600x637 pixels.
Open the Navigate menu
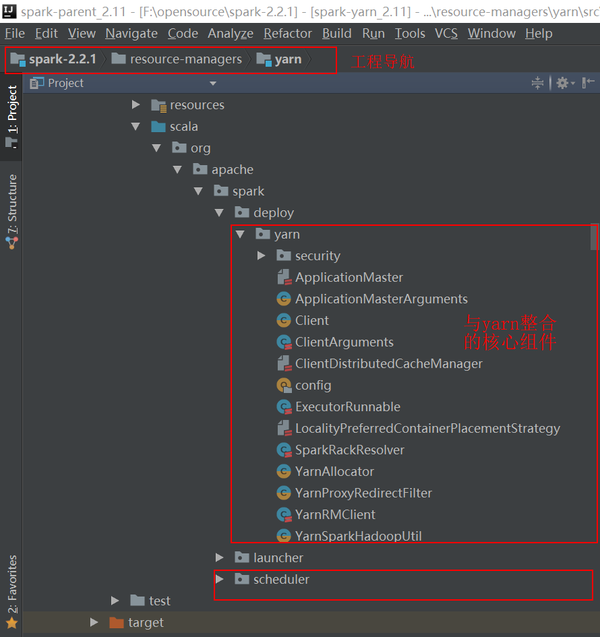click(131, 33)
